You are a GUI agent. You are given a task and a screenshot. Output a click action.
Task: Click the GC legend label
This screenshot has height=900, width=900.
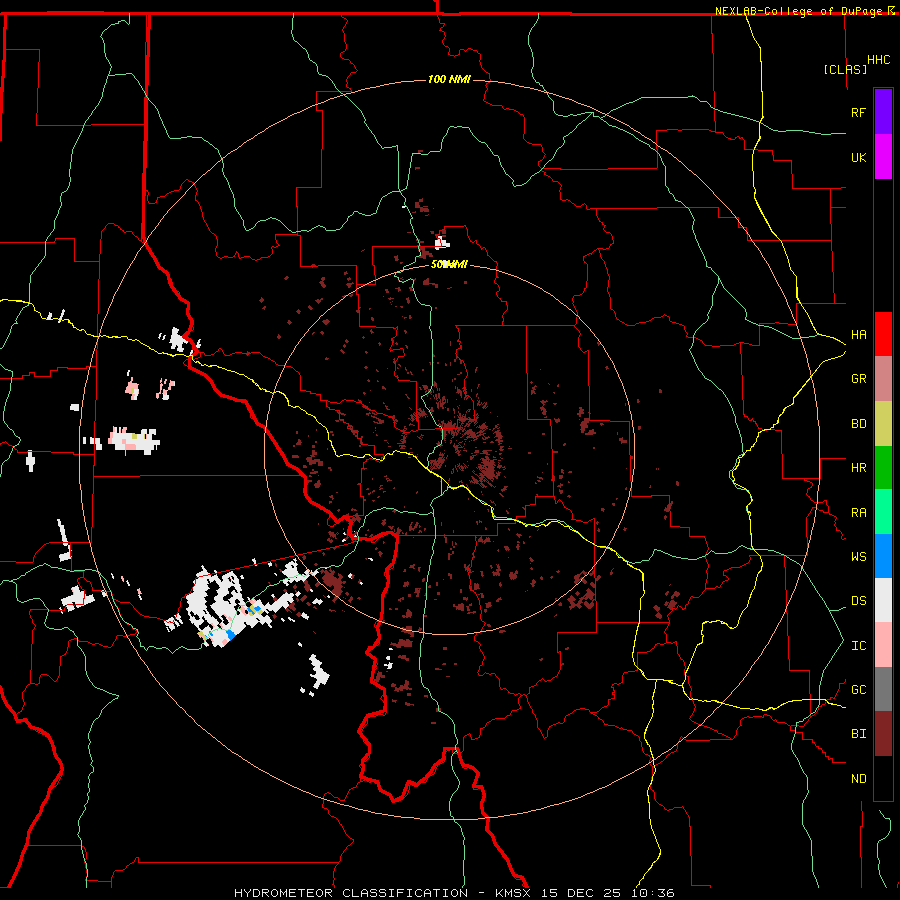858,689
